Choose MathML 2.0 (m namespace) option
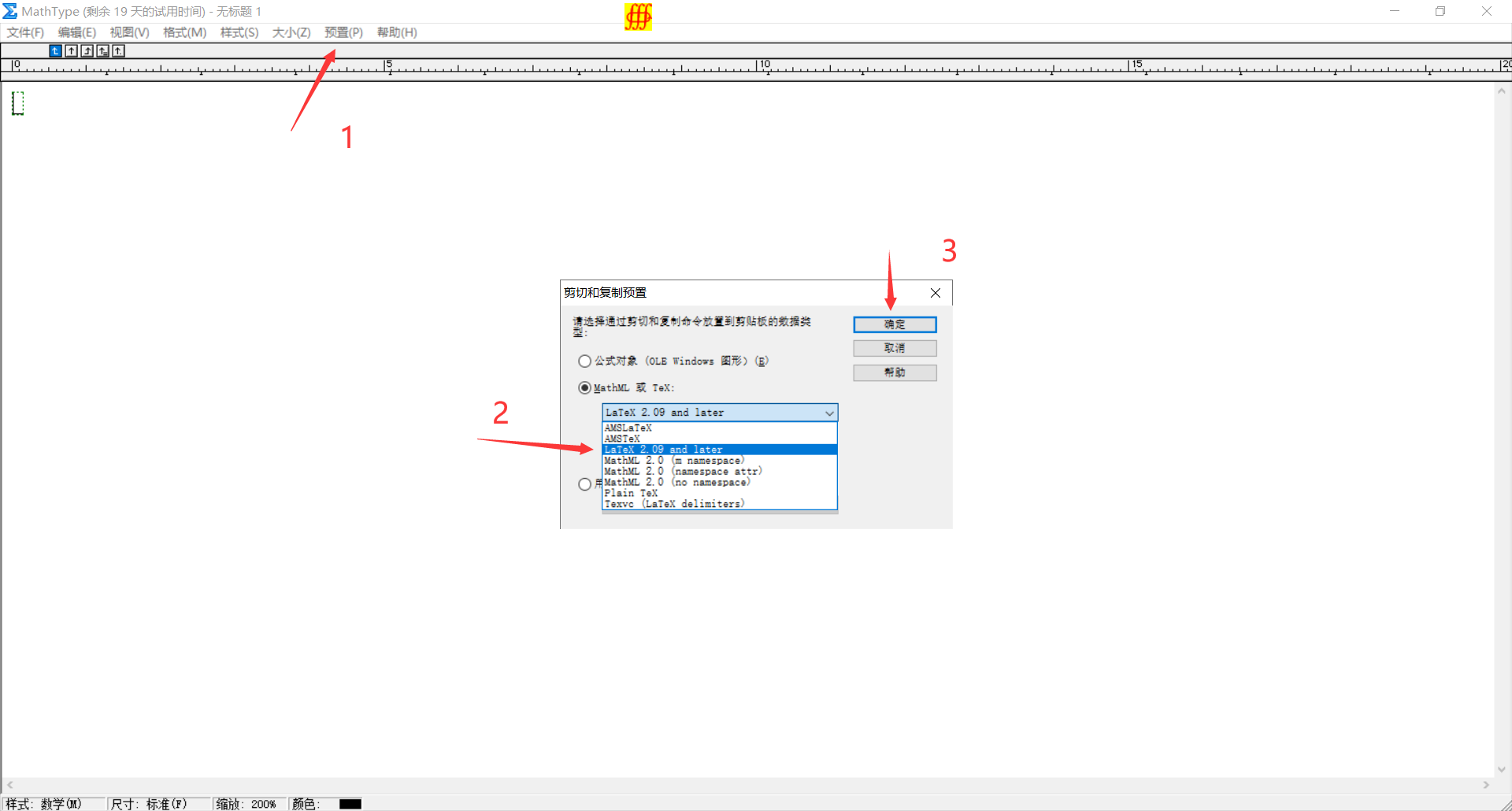1512x811 pixels. (x=719, y=461)
